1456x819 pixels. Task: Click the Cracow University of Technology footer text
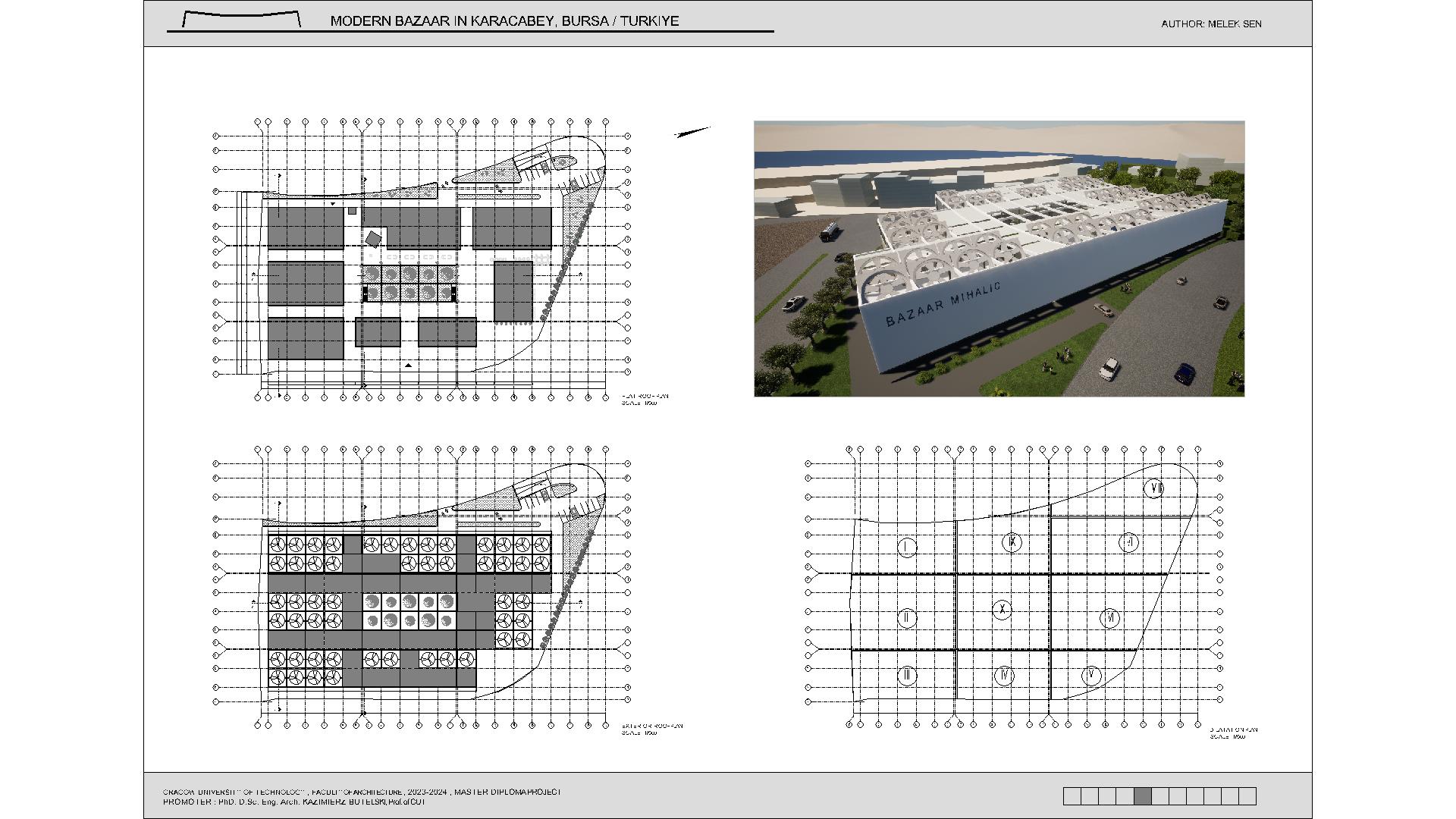pyautogui.click(x=362, y=792)
